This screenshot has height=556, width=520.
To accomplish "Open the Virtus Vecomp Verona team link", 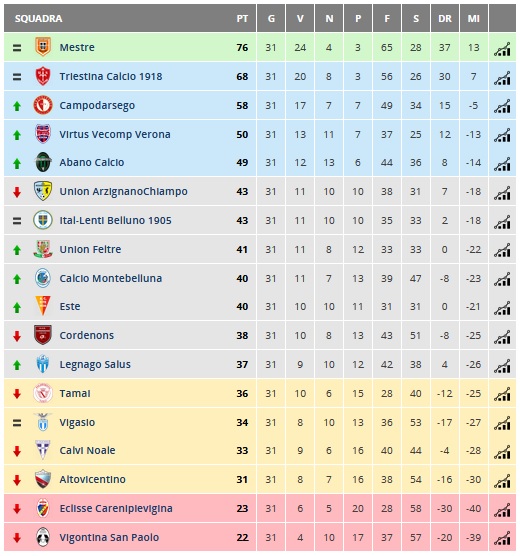I will pos(115,134).
